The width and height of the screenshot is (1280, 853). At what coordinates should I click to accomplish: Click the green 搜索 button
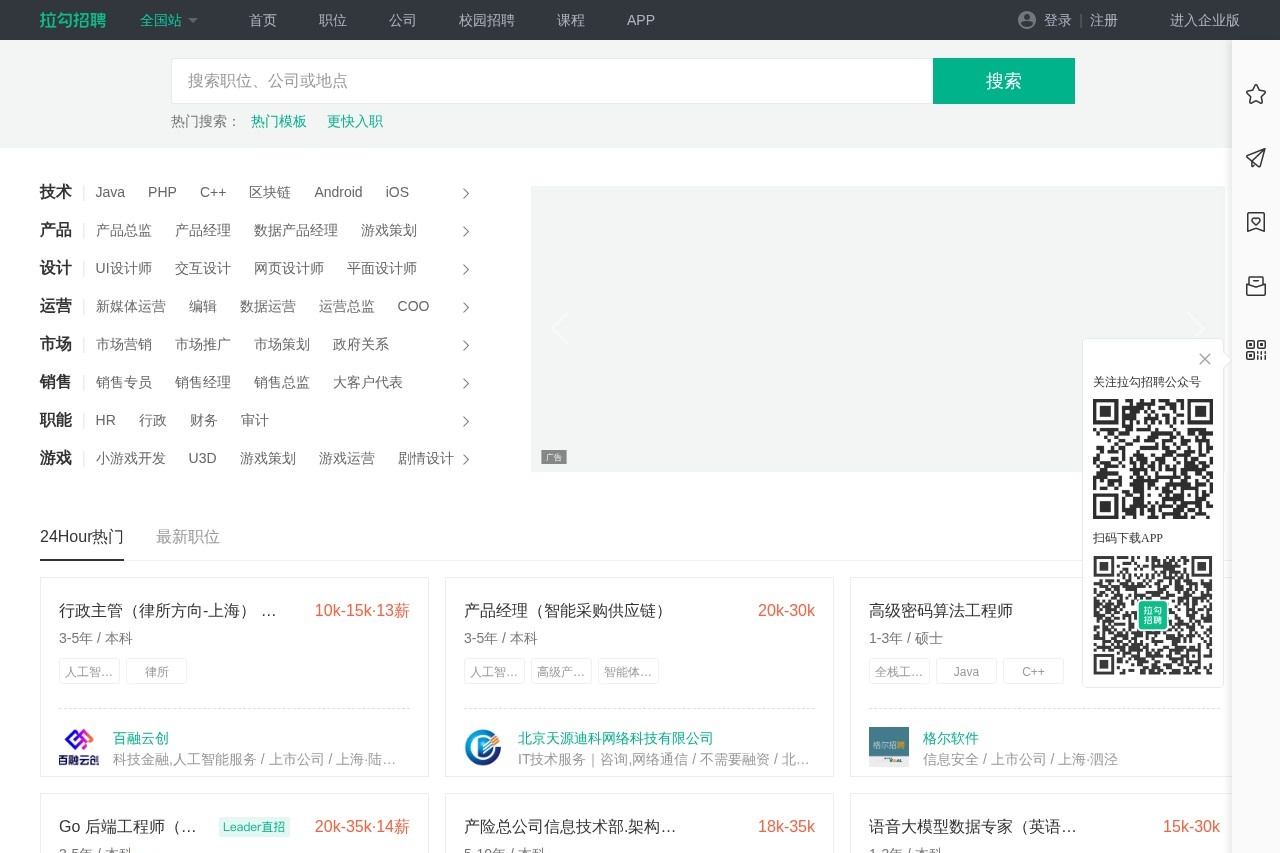(1004, 81)
